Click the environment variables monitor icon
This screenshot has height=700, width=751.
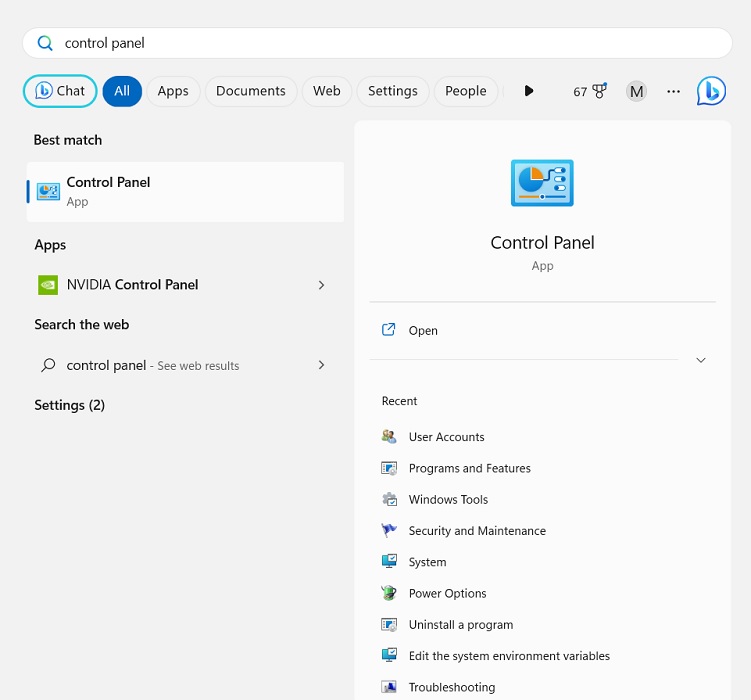(x=389, y=655)
